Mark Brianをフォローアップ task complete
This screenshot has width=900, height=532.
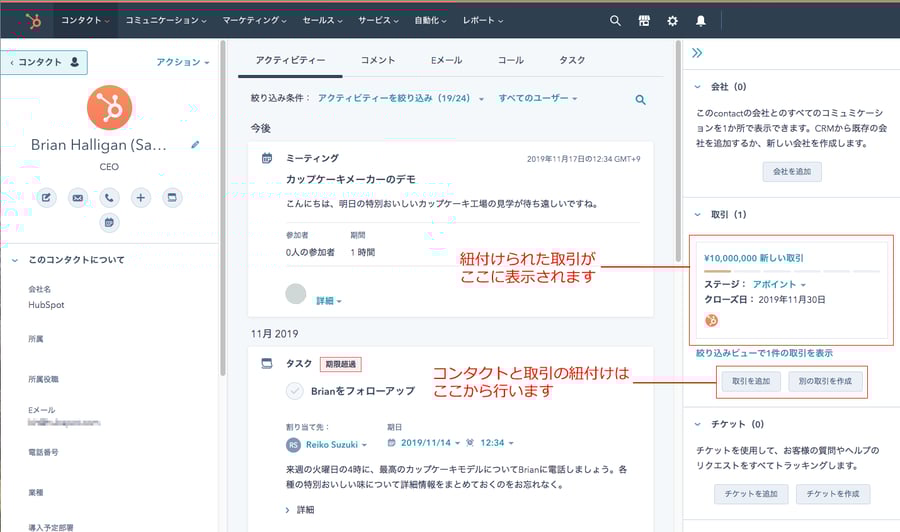294,391
